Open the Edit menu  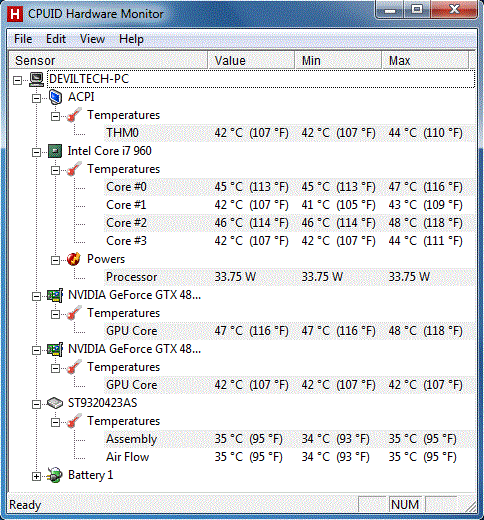coord(56,39)
